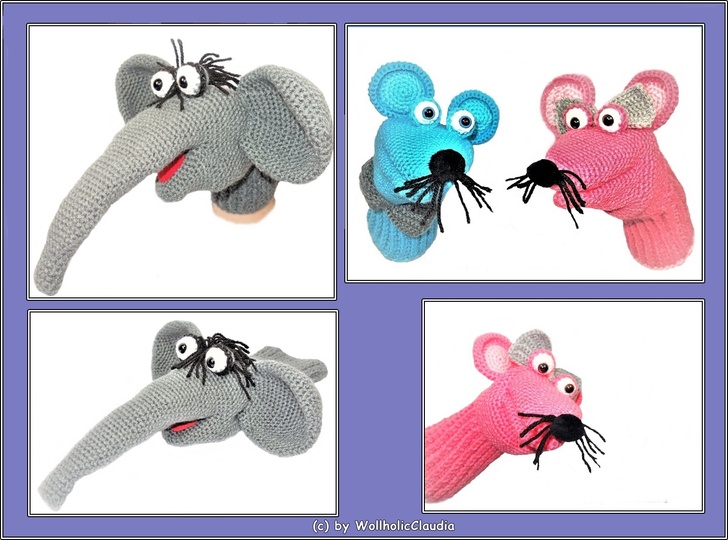728x540 pixels.
Task: Select the bottom-right pink mouse photo
Action: click(561, 405)
